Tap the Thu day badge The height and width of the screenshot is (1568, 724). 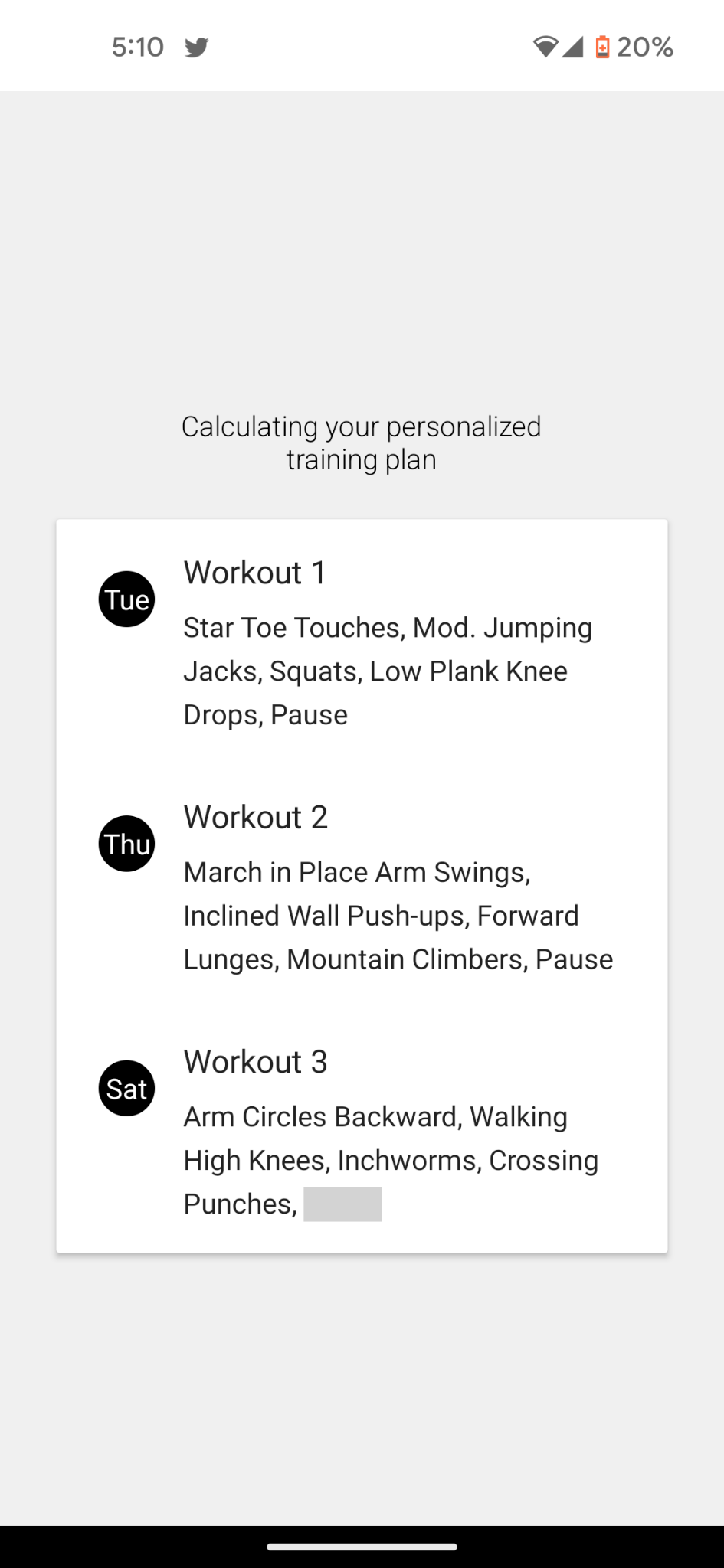pos(126,844)
